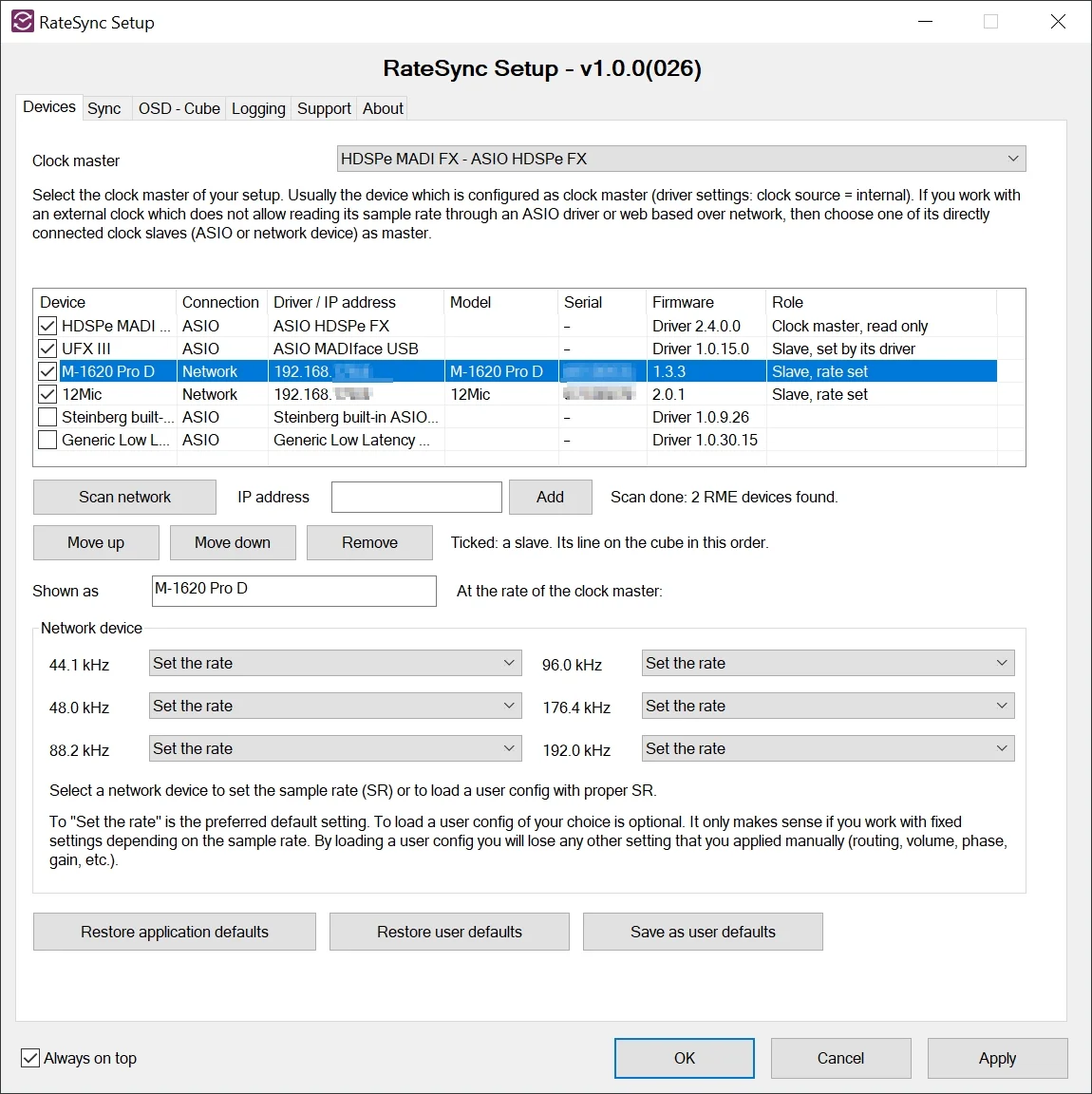
Task: Remove the selected device with Remove button
Action: click(x=369, y=543)
